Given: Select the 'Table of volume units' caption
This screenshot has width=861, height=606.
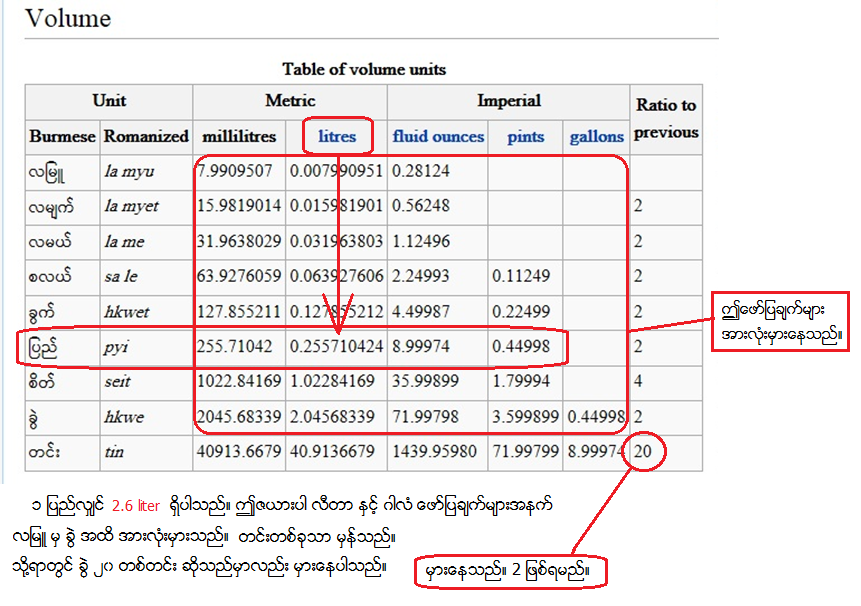Looking at the screenshot, I should (364, 69).
